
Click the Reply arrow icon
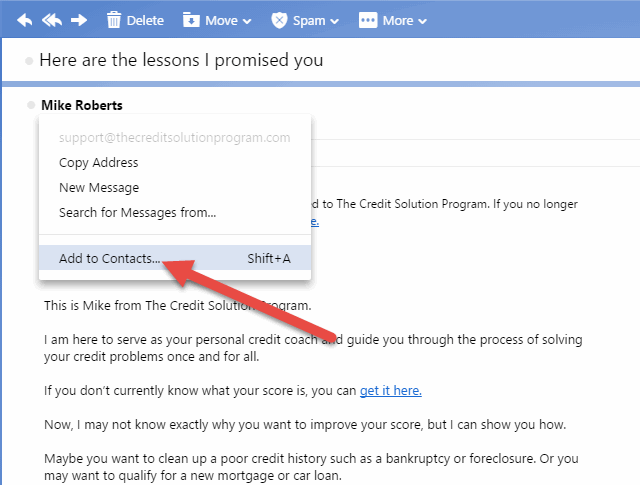pyautogui.click(x=24, y=20)
